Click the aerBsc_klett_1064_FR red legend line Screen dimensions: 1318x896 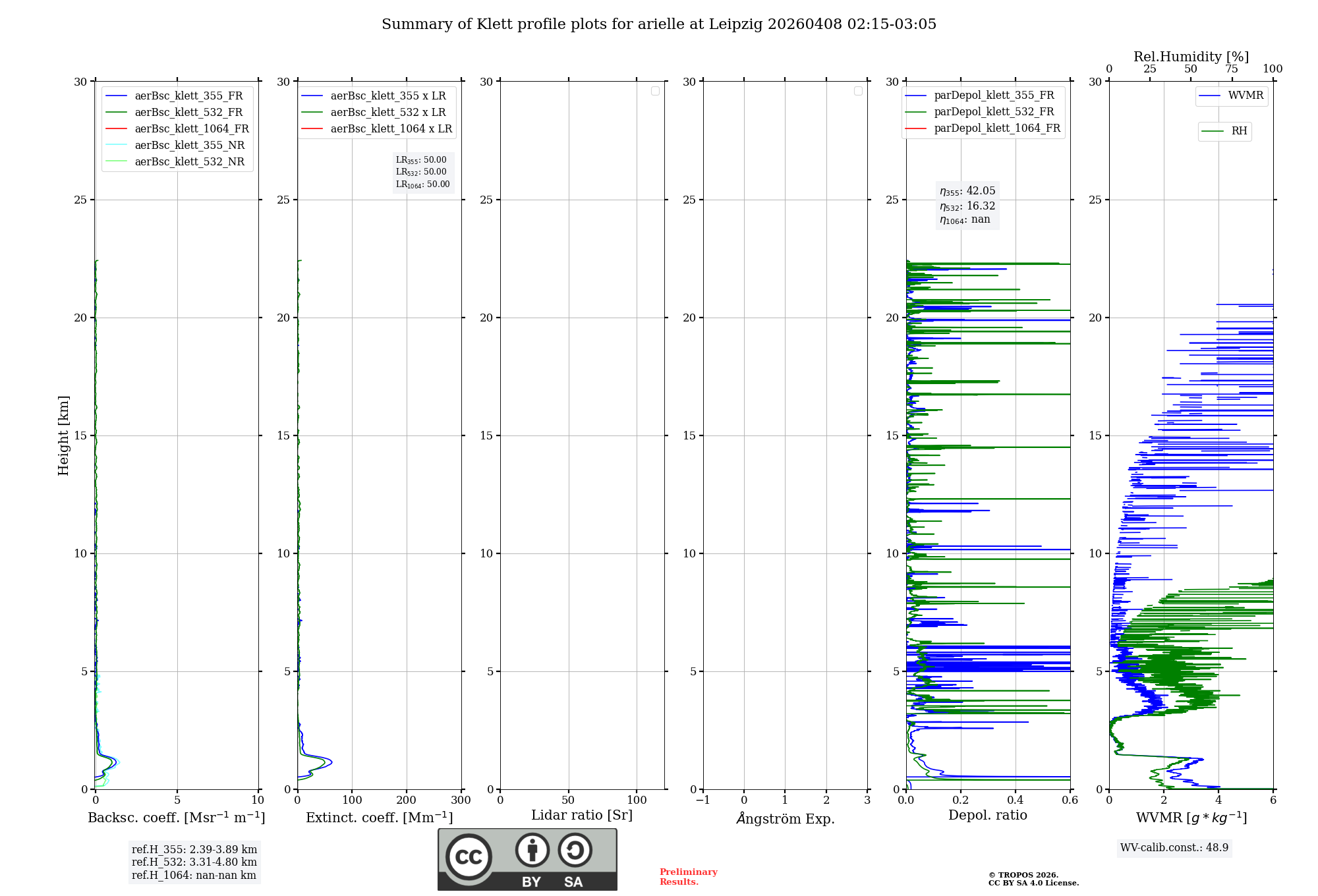(x=116, y=129)
